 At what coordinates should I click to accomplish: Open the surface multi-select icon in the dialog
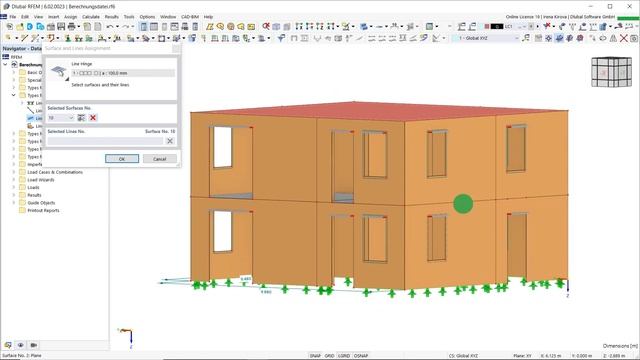coord(81,118)
